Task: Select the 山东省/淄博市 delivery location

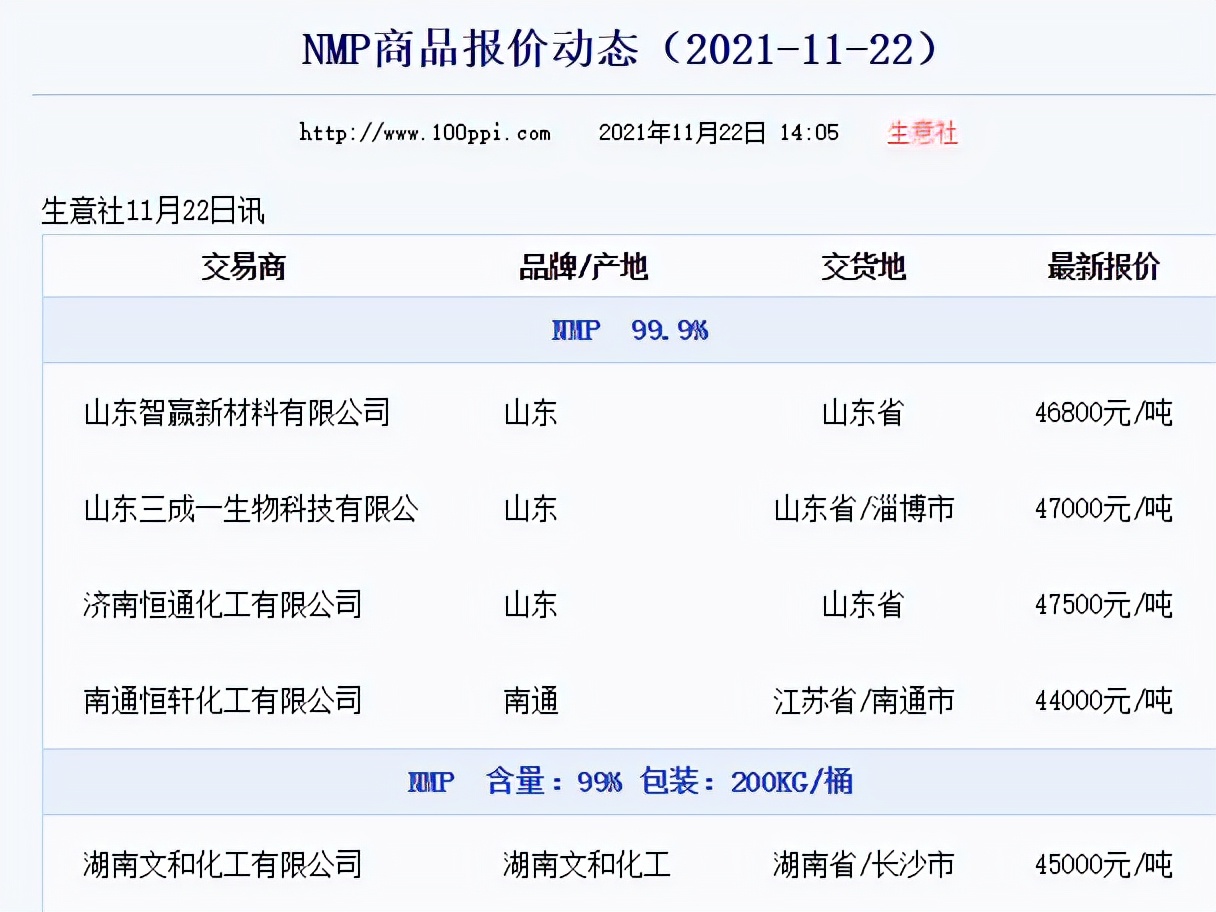Action: click(867, 509)
